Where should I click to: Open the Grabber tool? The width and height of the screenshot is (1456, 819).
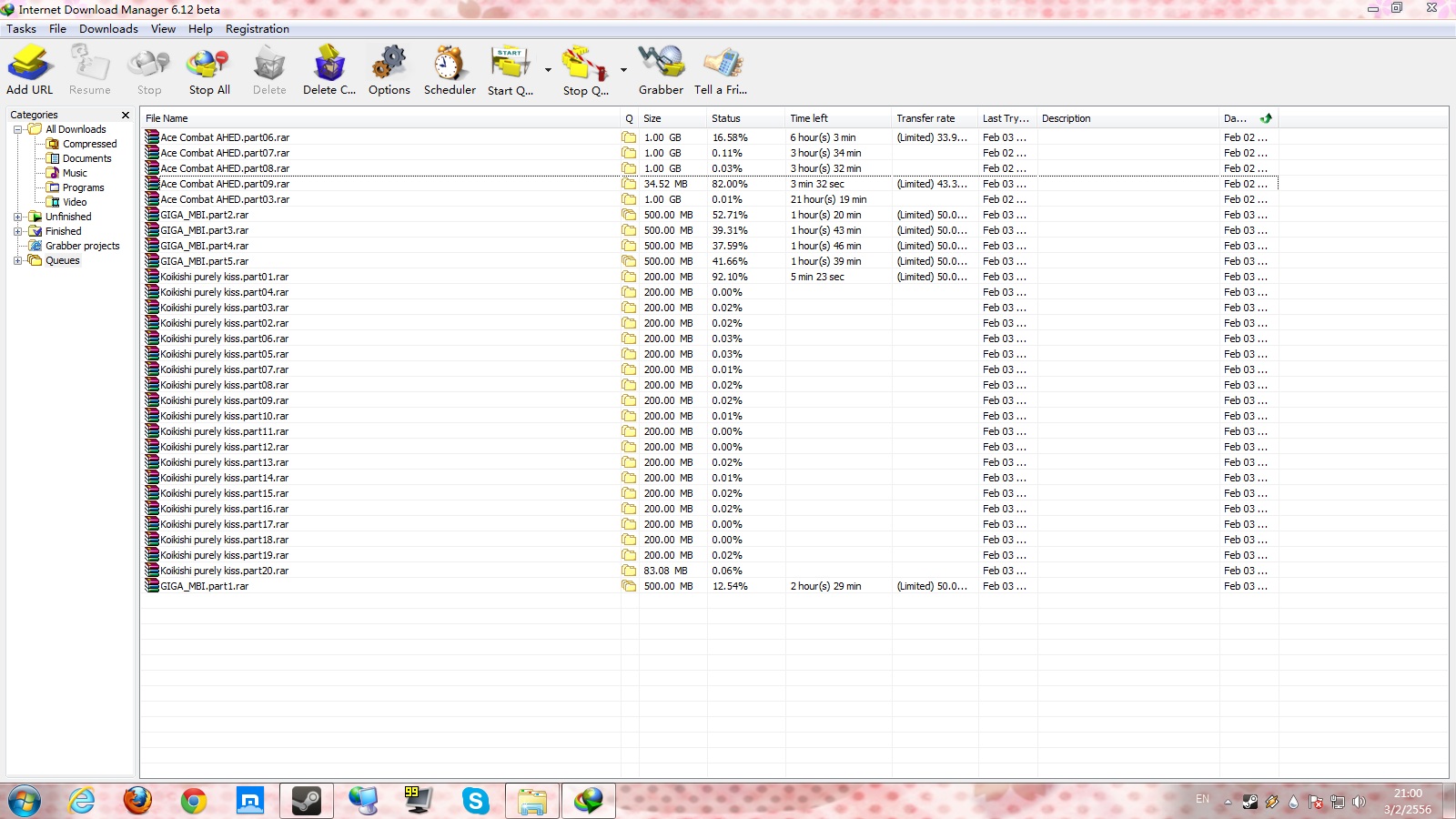(x=661, y=70)
